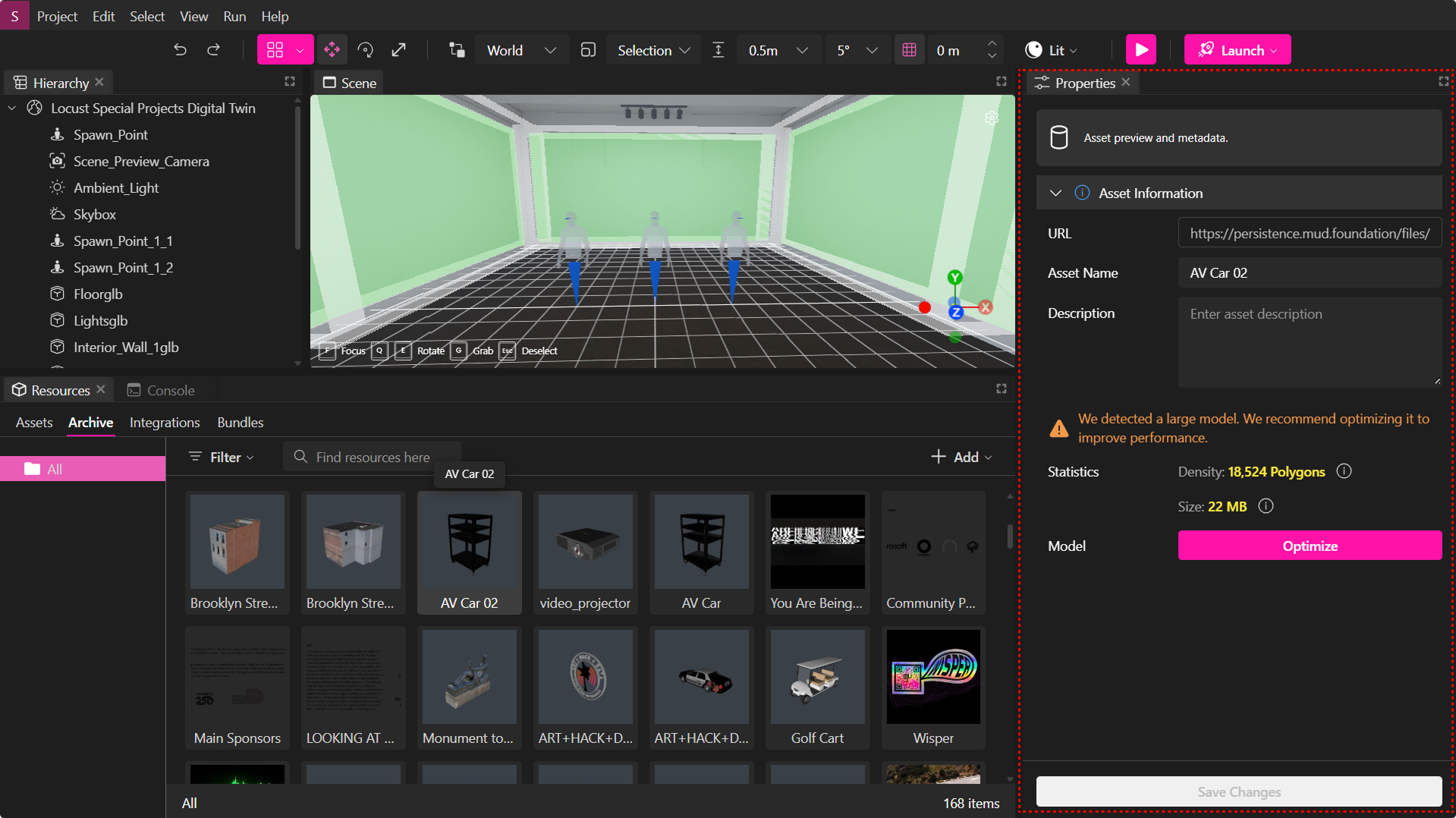Screen dimensions: 1456x818
Task: Open the Run menu
Action: click(x=234, y=16)
